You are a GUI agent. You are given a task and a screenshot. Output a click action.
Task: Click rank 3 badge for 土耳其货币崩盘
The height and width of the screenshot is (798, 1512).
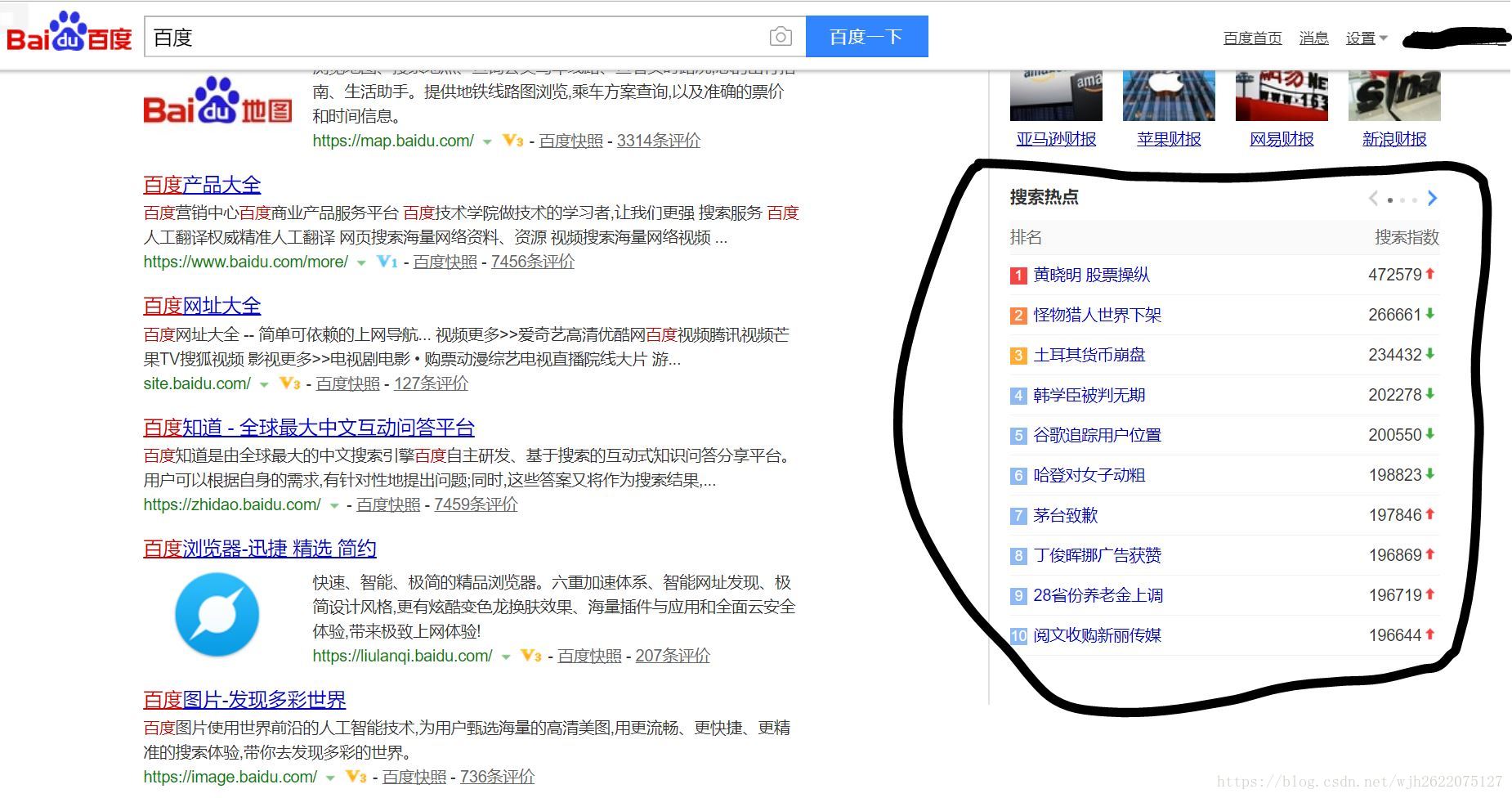point(1018,356)
